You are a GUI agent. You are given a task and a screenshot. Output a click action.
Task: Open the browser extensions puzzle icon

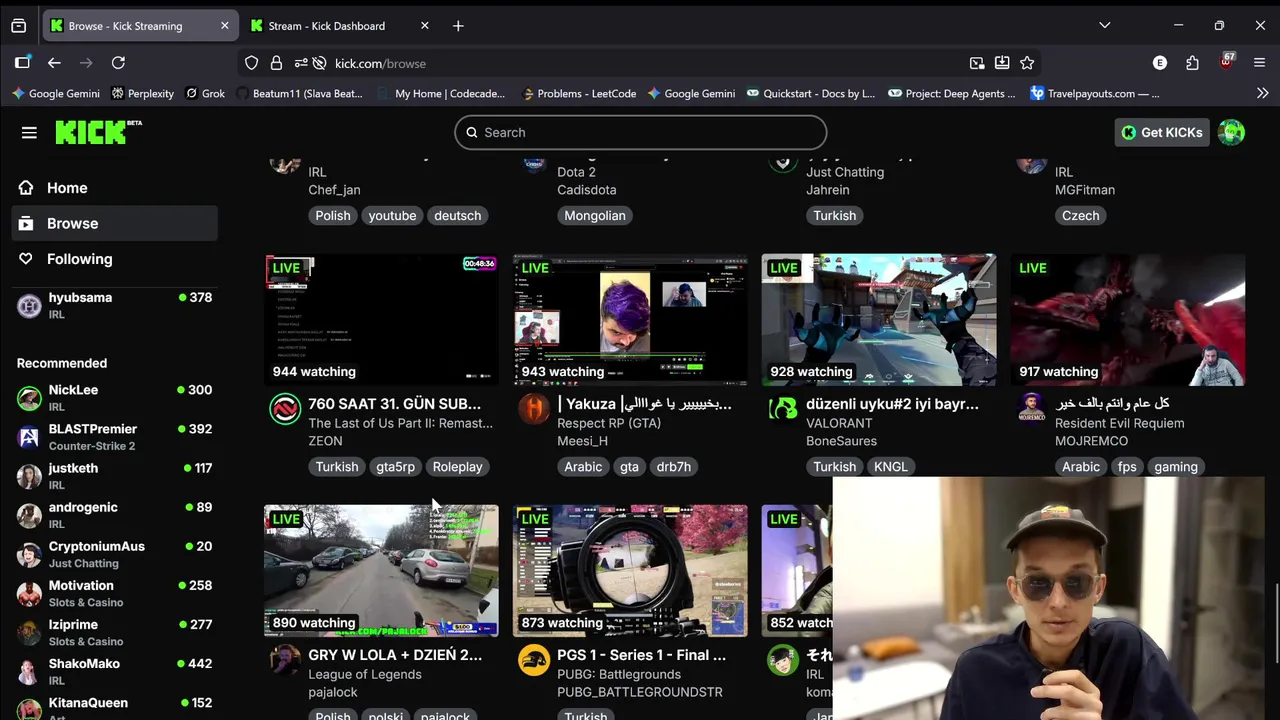coord(1192,63)
